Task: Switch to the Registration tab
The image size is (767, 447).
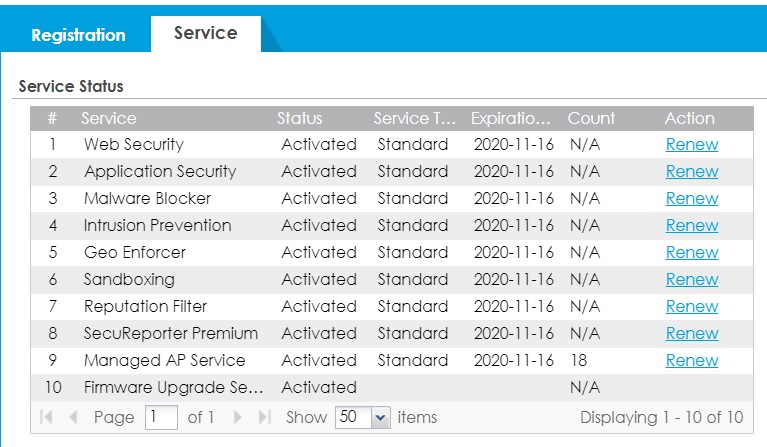Action: point(78,35)
